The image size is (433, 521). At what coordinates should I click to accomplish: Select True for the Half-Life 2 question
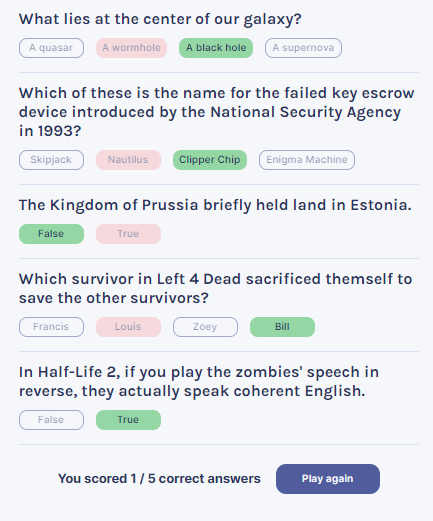point(128,420)
